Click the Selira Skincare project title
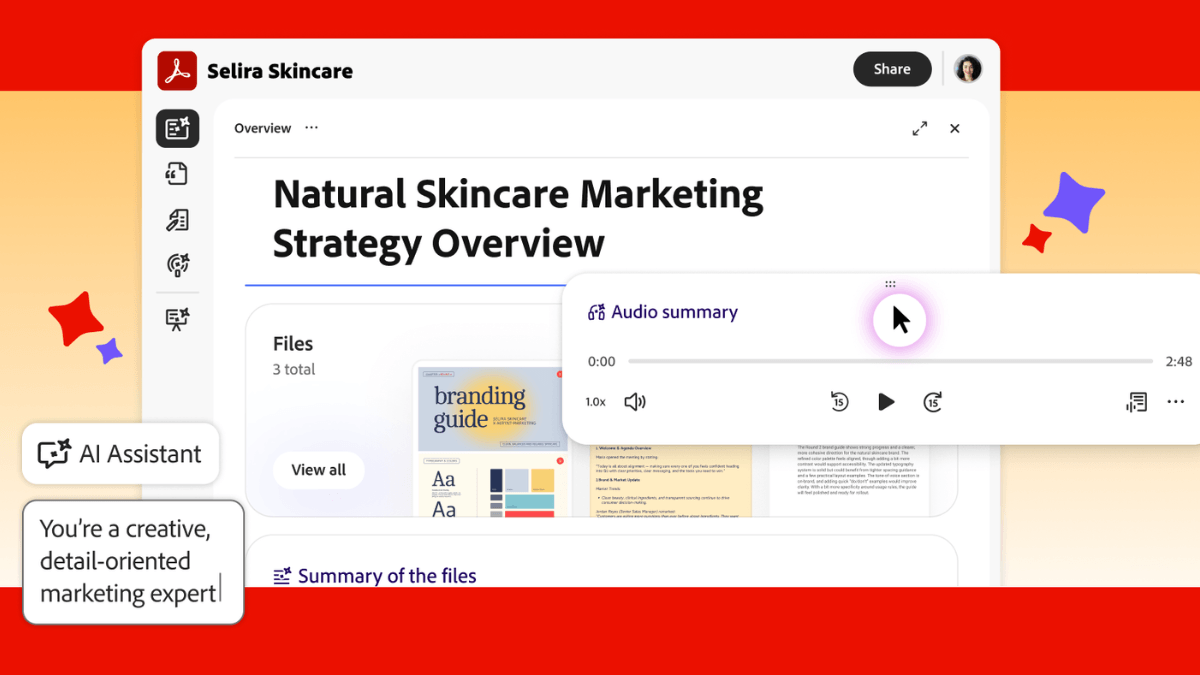This screenshot has height=675, width=1200. [280, 71]
